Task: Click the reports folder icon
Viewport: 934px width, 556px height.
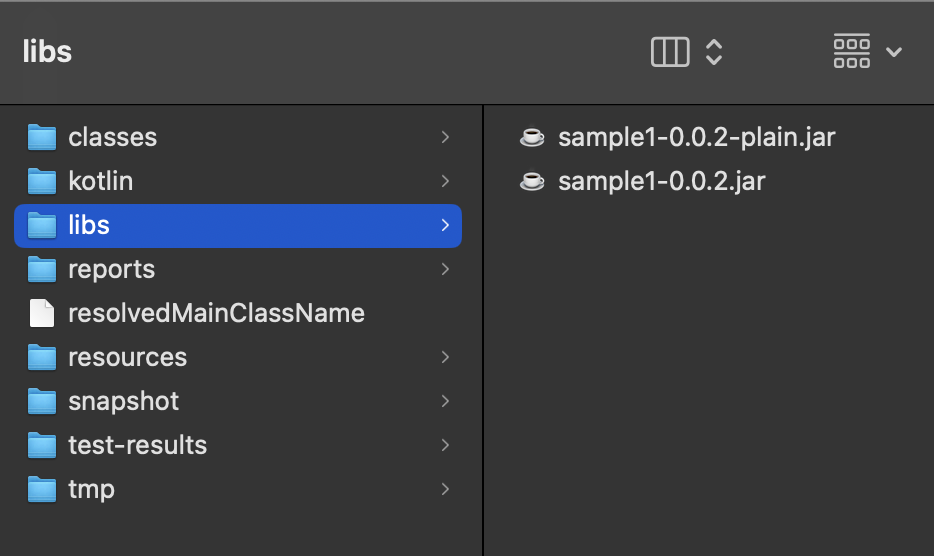Action: (x=42, y=269)
